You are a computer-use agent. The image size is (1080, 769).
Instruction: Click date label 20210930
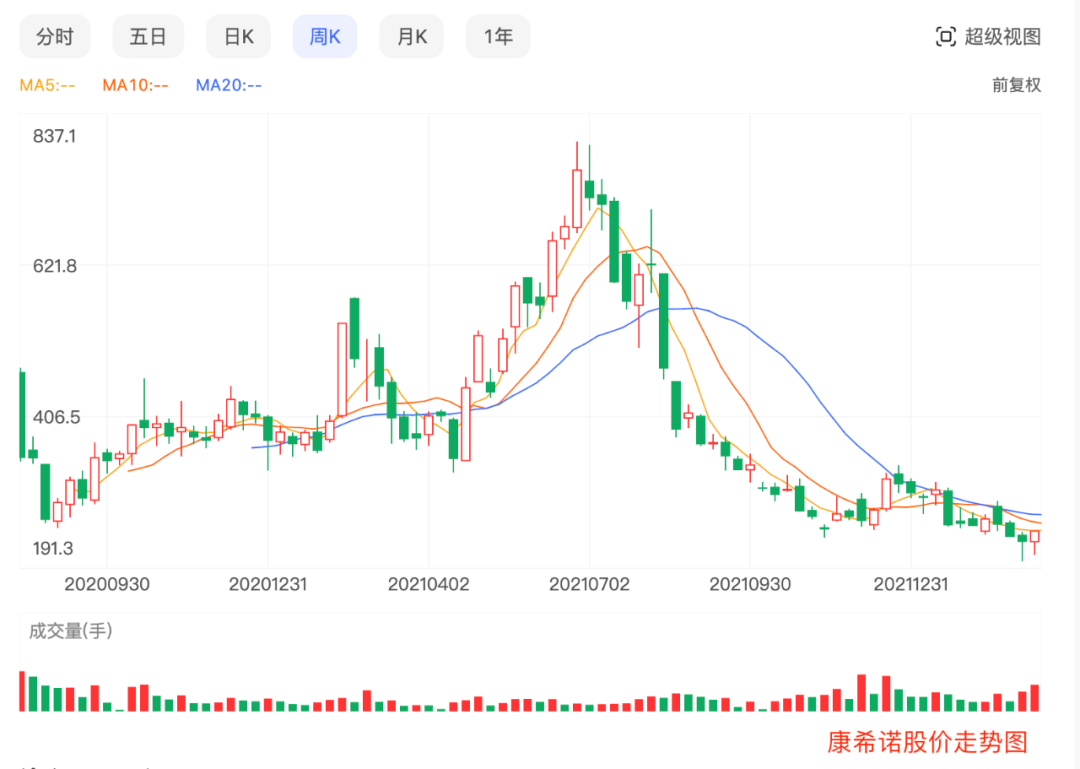(750, 584)
